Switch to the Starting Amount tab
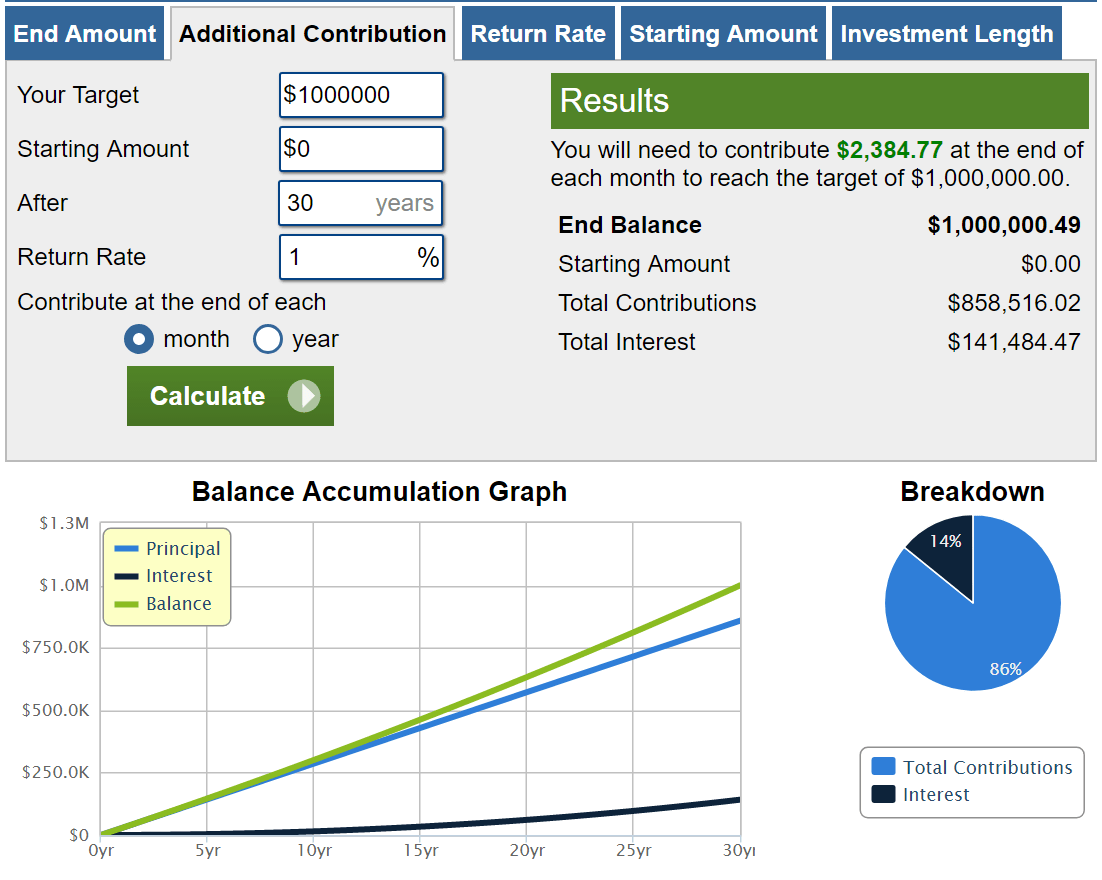1102x880 pixels. (x=723, y=34)
